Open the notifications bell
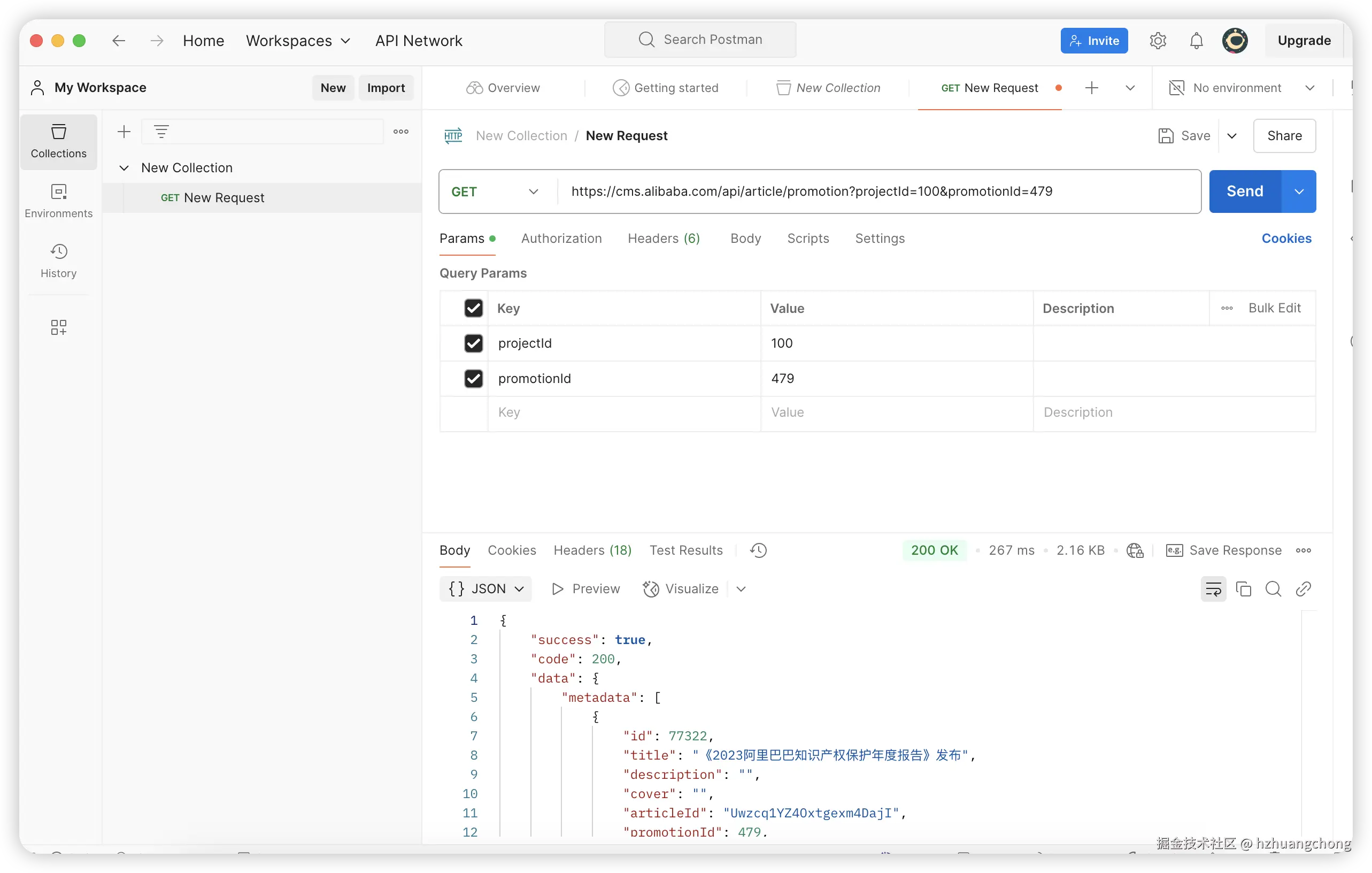1372x873 pixels. click(x=1196, y=41)
